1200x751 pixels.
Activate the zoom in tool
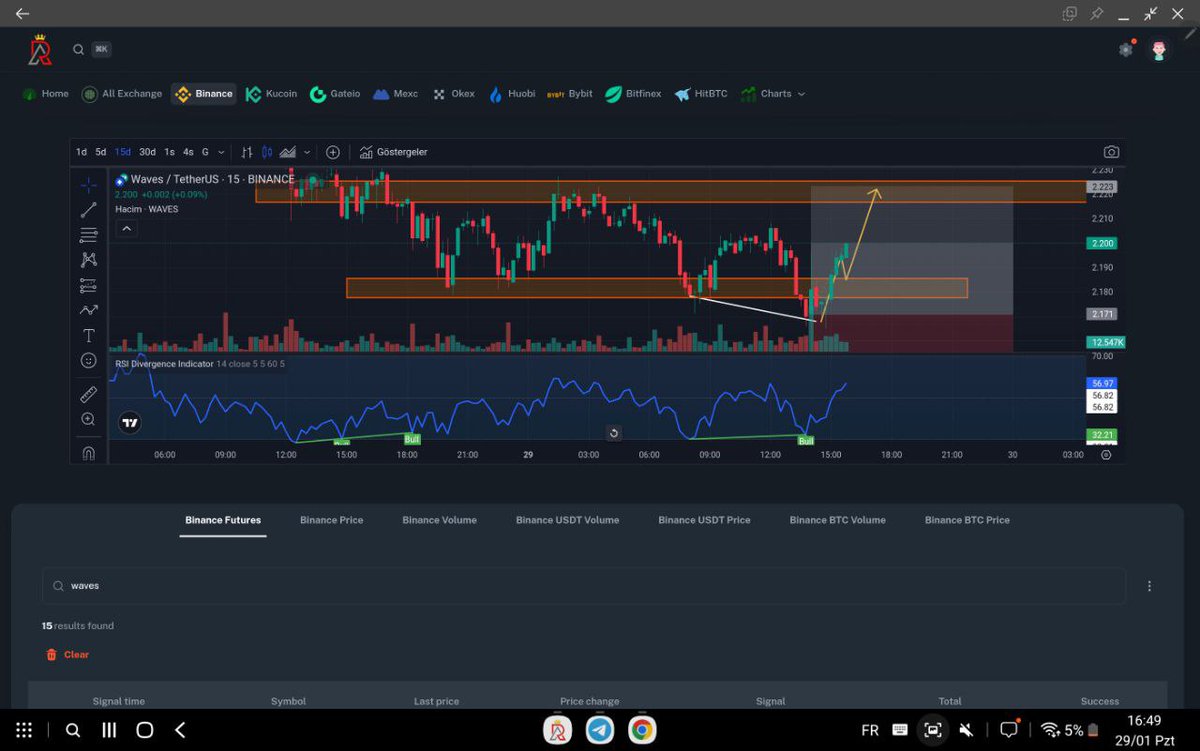[89, 420]
